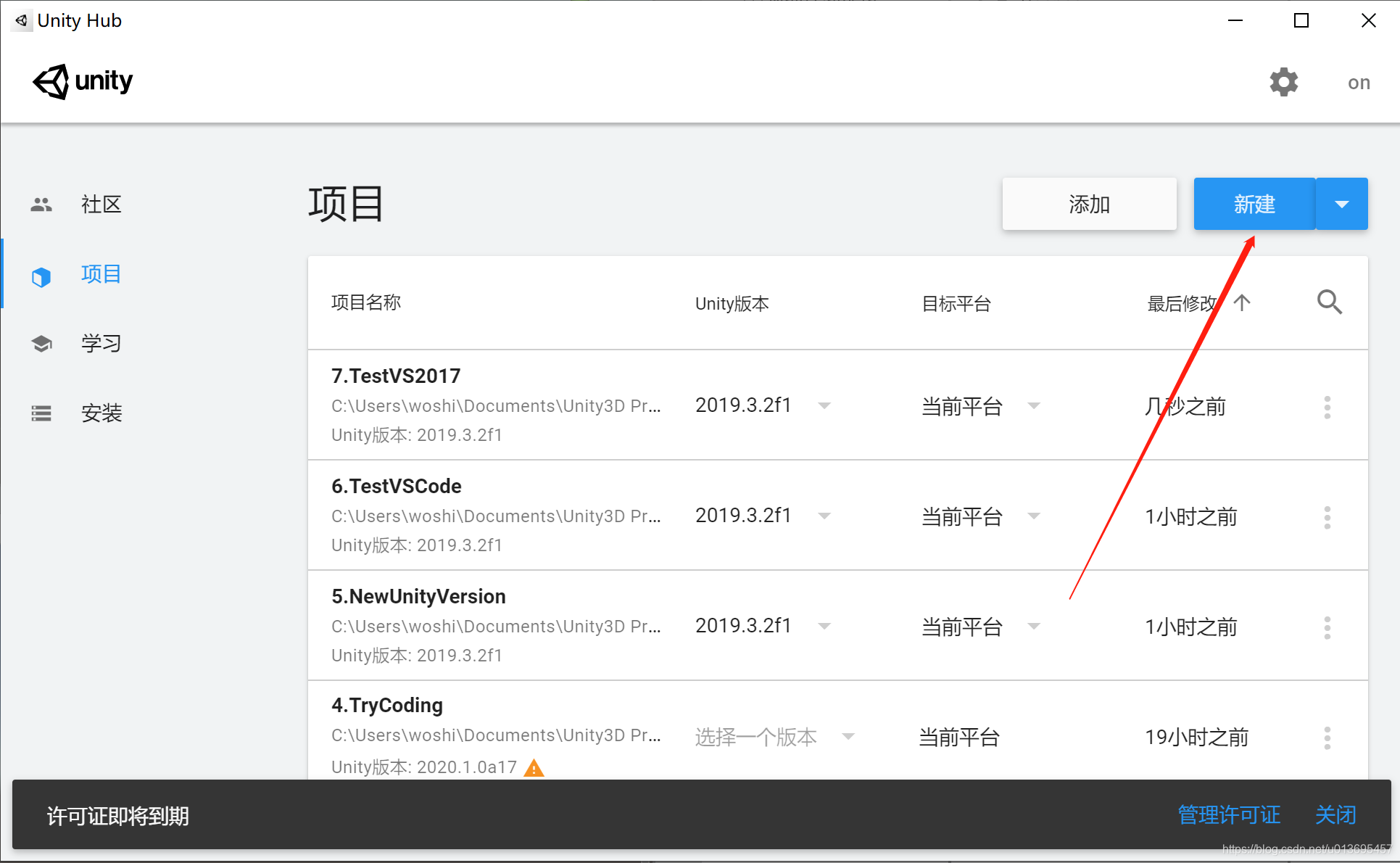Click Unity版本: 2020.1.0a17 text under 4.TryCoding
1400x863 pixels.
coord(424,767)
